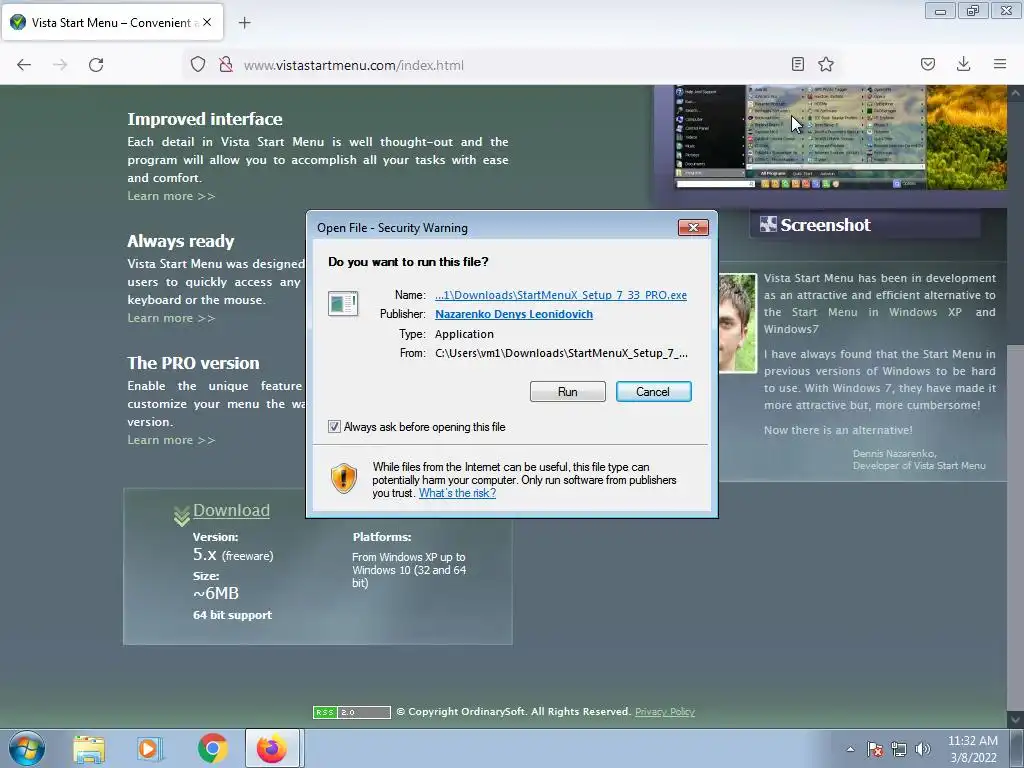Open the Screenshot heading link
The height and width of the screenshot is (768, 1024).
(825, 225)
